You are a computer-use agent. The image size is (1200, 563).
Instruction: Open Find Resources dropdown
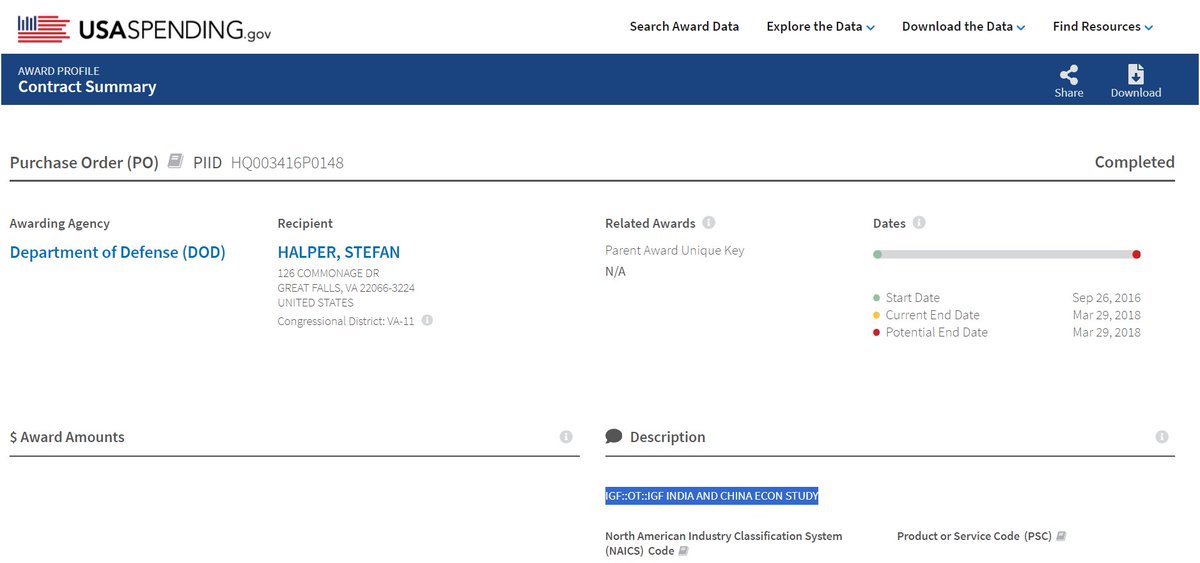pyautogui.click(x=1102, y=27)
